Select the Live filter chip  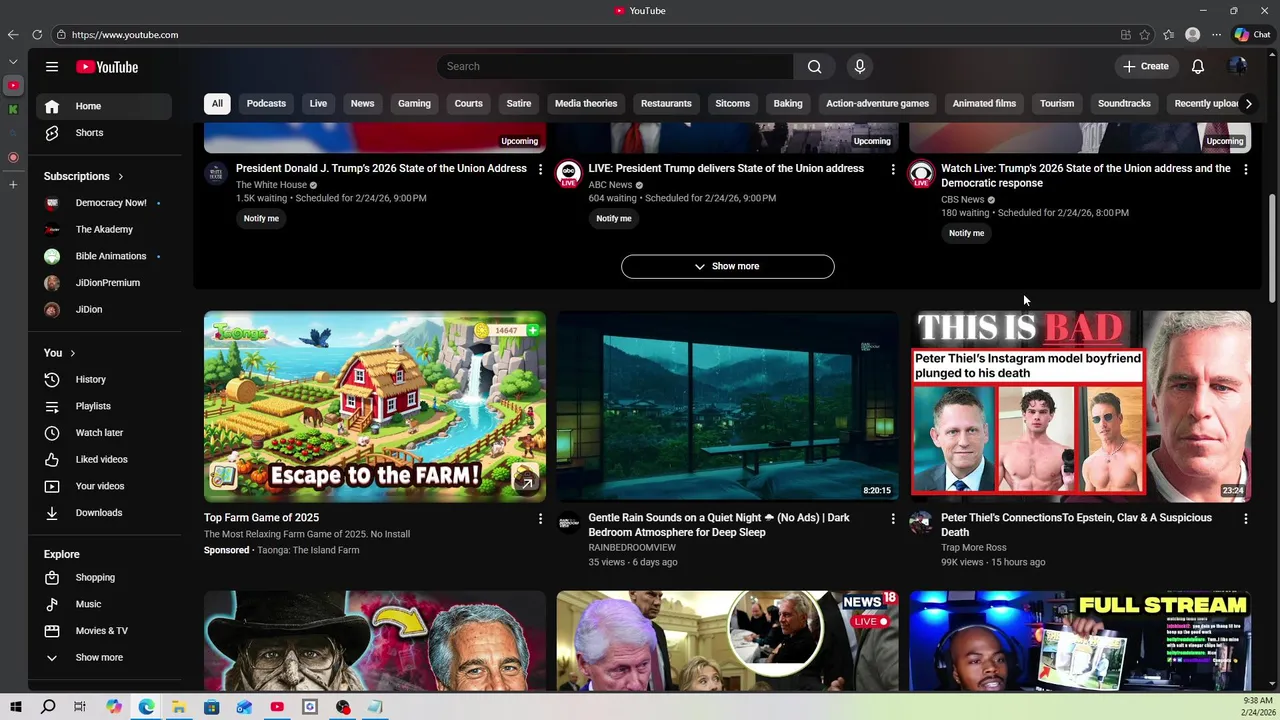318,104
